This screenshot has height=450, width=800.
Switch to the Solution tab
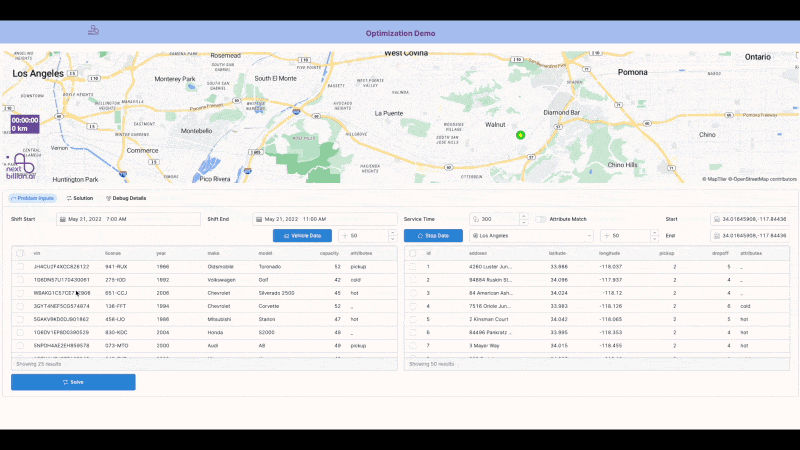pos(80,198)
